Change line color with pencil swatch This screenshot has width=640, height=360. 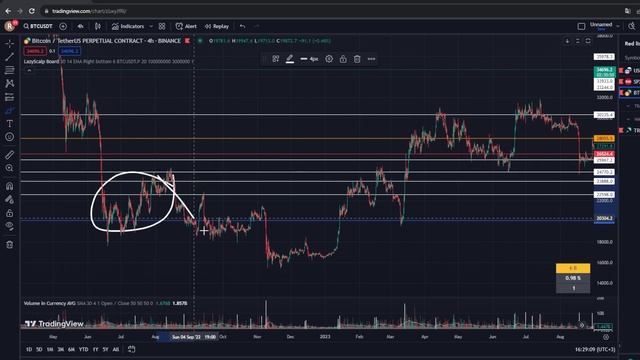point(290,59)
